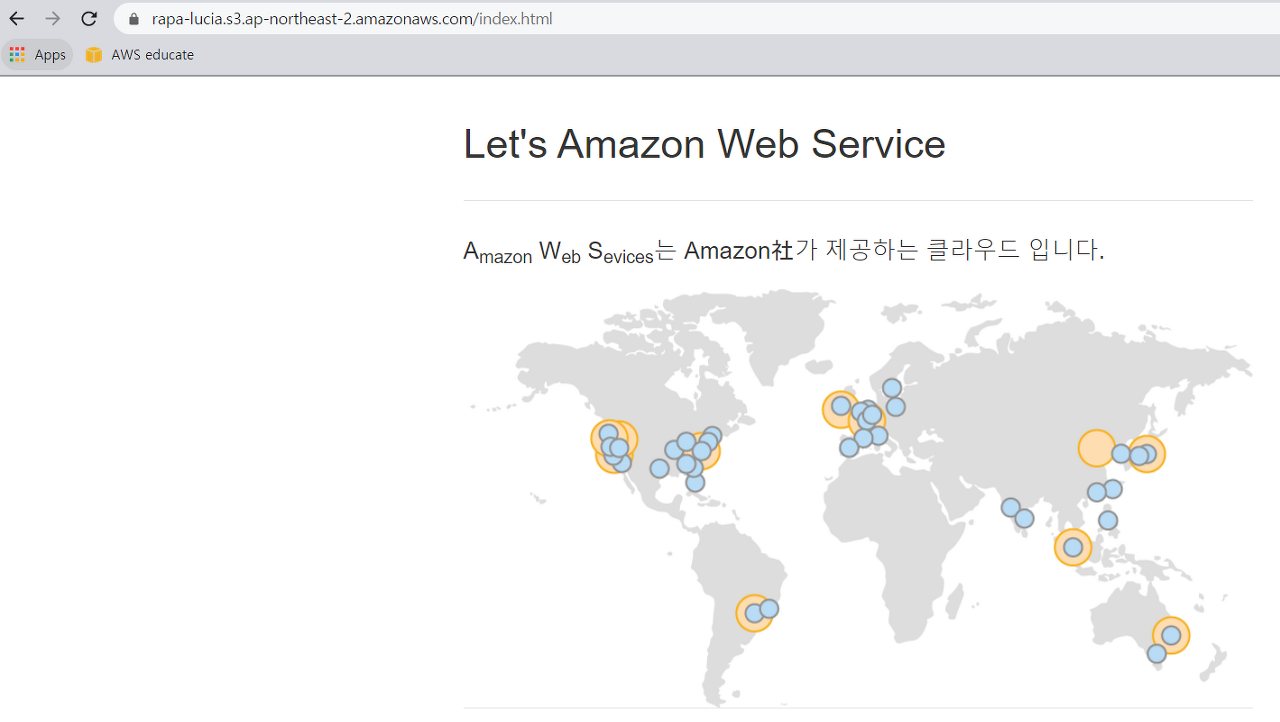Click the southernmost Australia edge location dot
This screenshot has width=1280, height=722.
tap(1156, 654)
